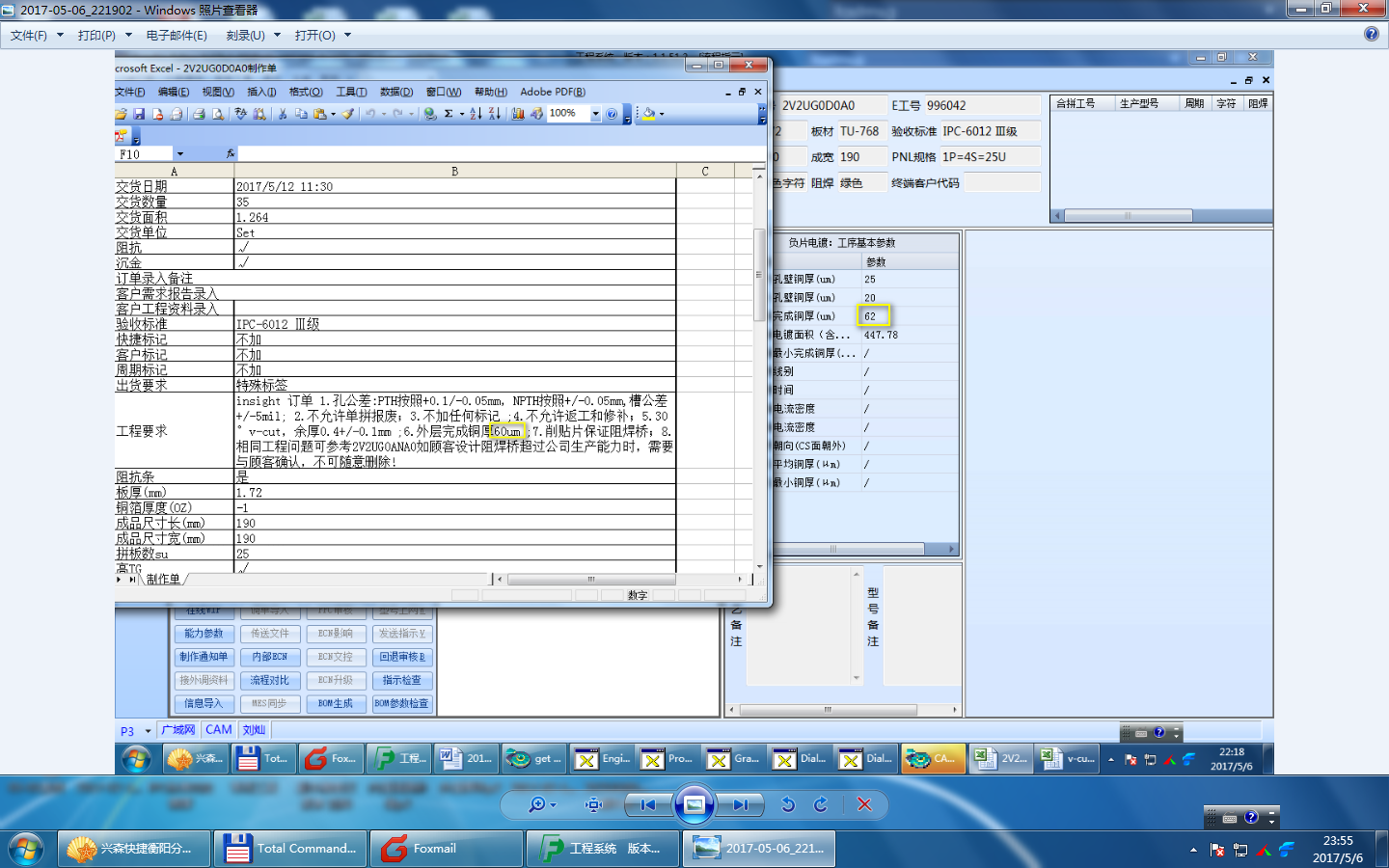Select the 制作单 sheet tab in Excel
This screenshot has height=868, width=1389.
tap(163, 580)
